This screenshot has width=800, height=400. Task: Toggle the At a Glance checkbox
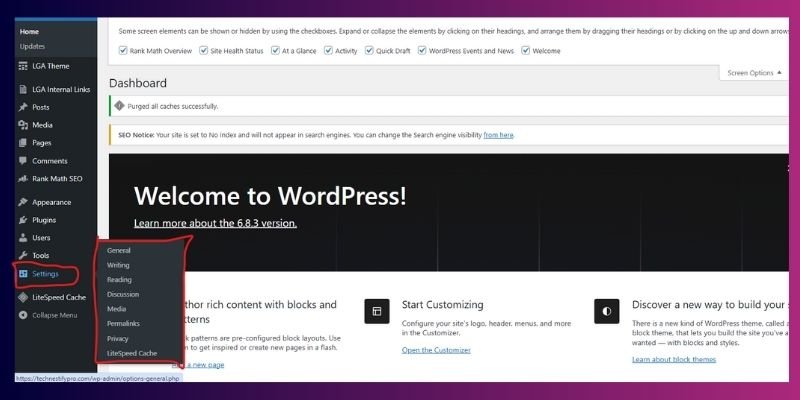pyautogui.click(x=276, y=51)
